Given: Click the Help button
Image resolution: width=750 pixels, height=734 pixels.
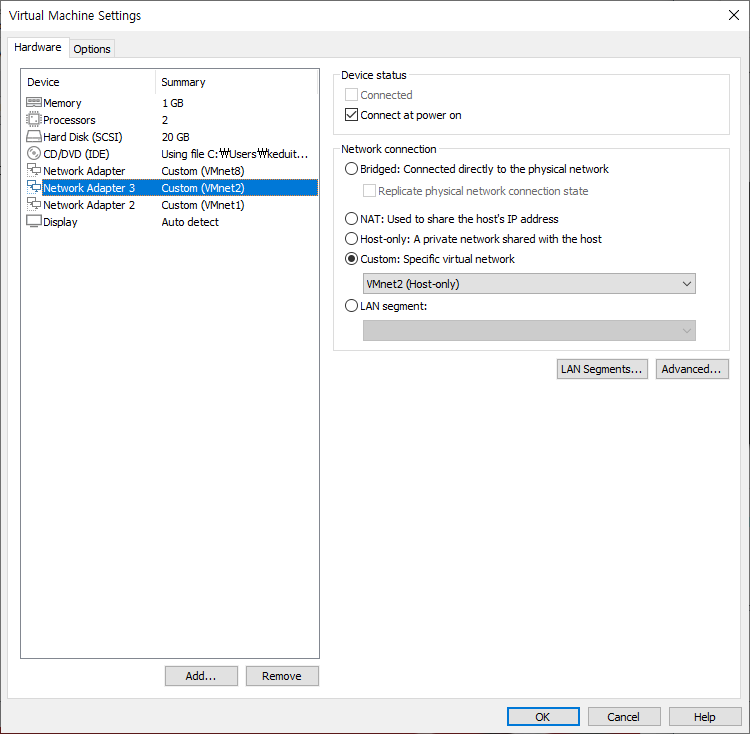Looking at the screenshot, I should point(705,717).
